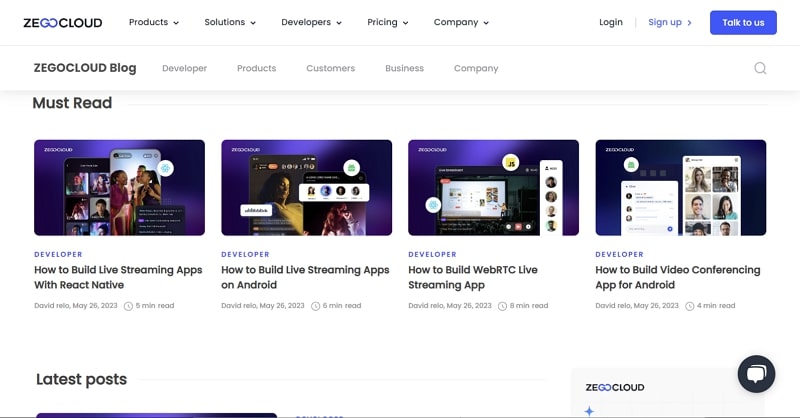Expand the Pricing dropdown menu
Viewport: 800px width, 418px height.
tap(388, 22)
